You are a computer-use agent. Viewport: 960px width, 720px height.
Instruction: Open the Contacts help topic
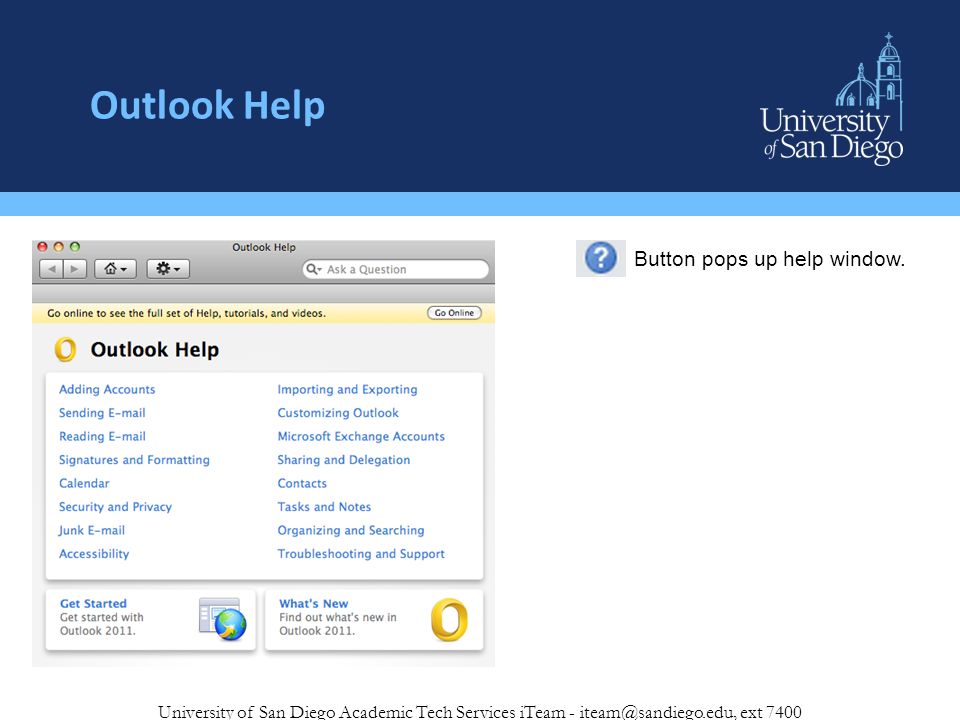pos(302,483)
